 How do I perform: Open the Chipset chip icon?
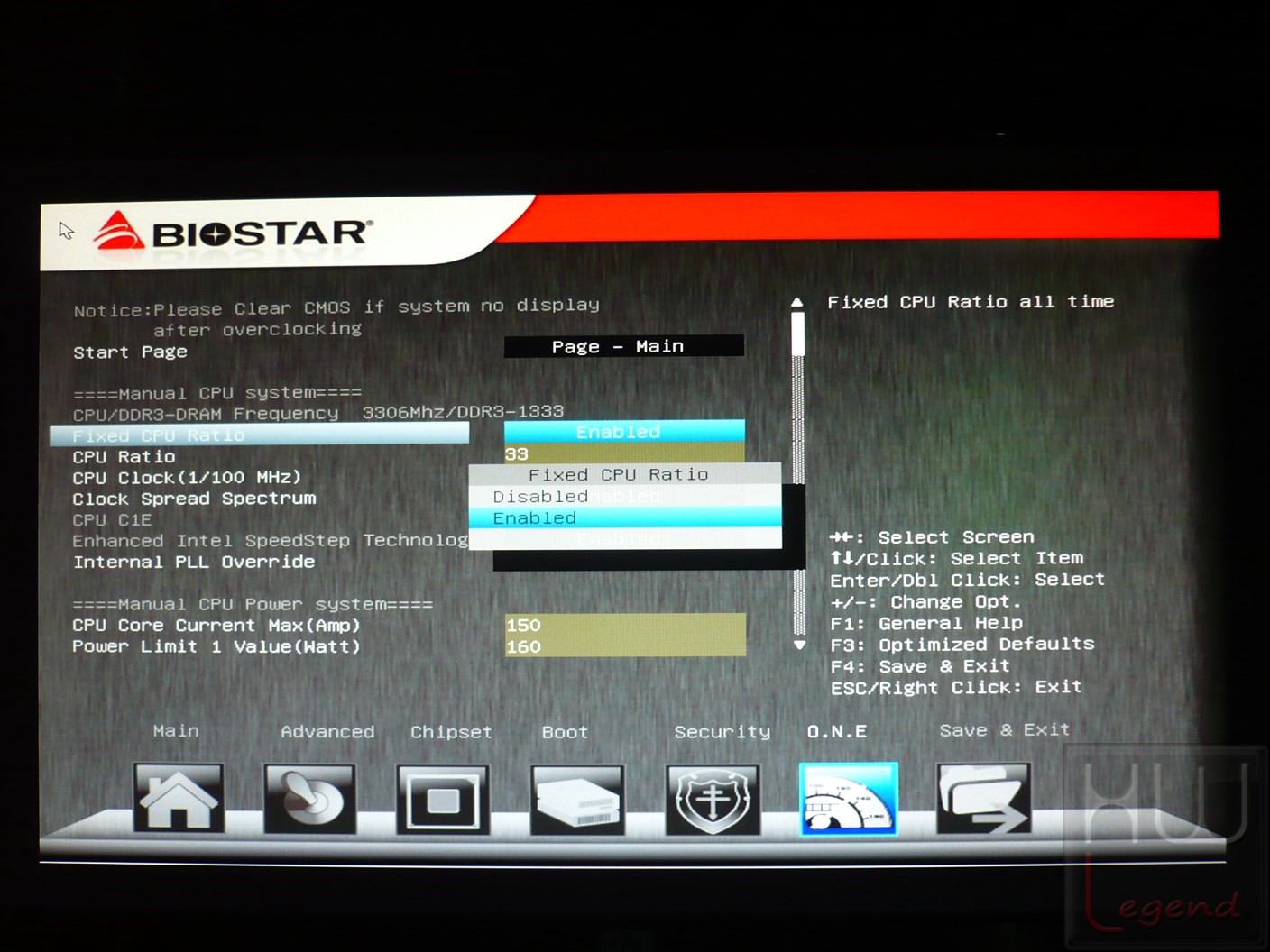(443, 800)
